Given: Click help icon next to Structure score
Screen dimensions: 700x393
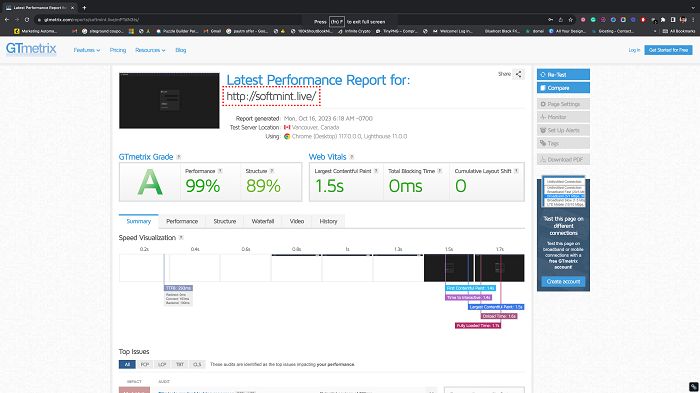Looking at the screenshot, I should (x=271, y=171).
